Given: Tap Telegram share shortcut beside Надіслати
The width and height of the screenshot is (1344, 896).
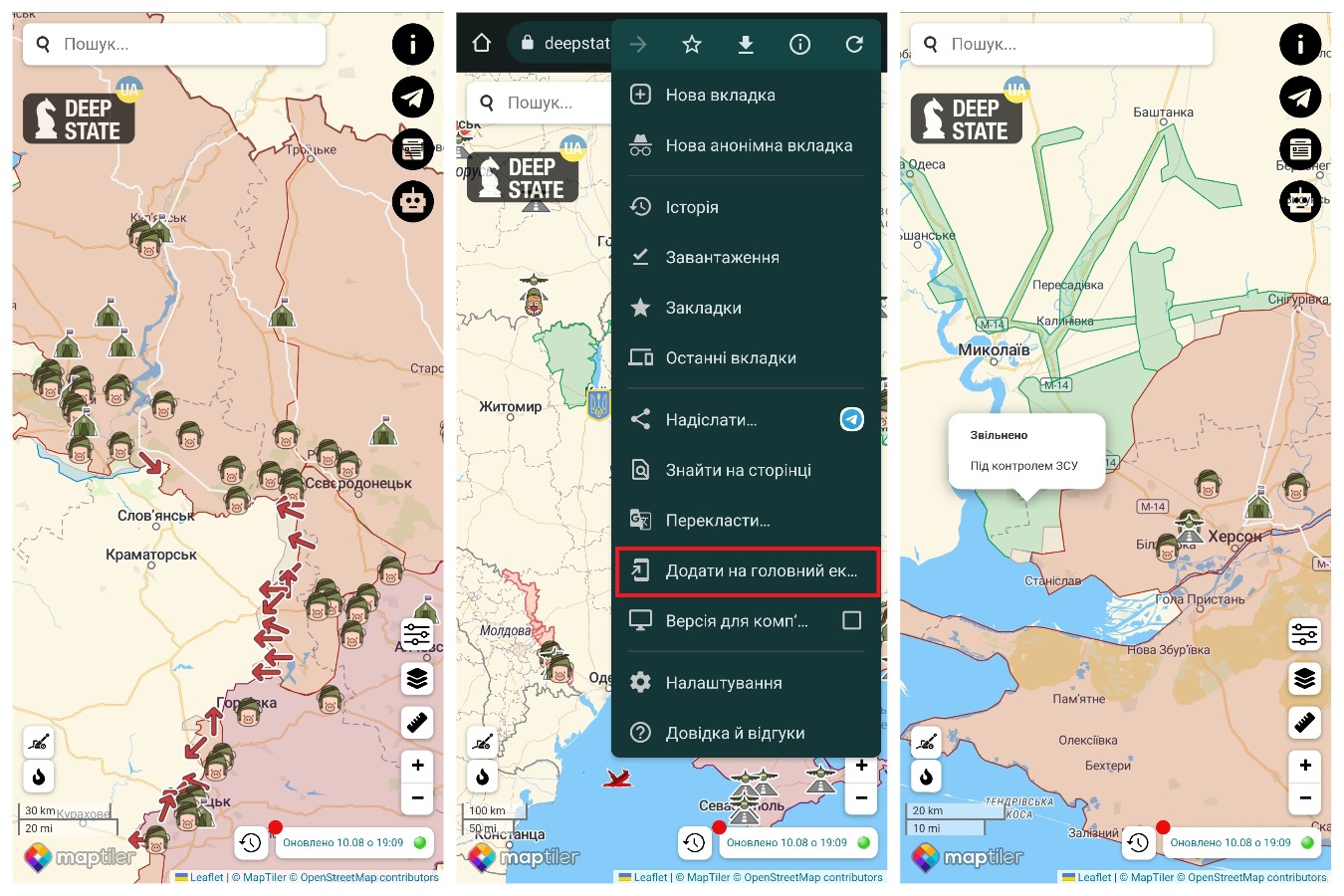Looking at the screenshot, I should (851, 419).
